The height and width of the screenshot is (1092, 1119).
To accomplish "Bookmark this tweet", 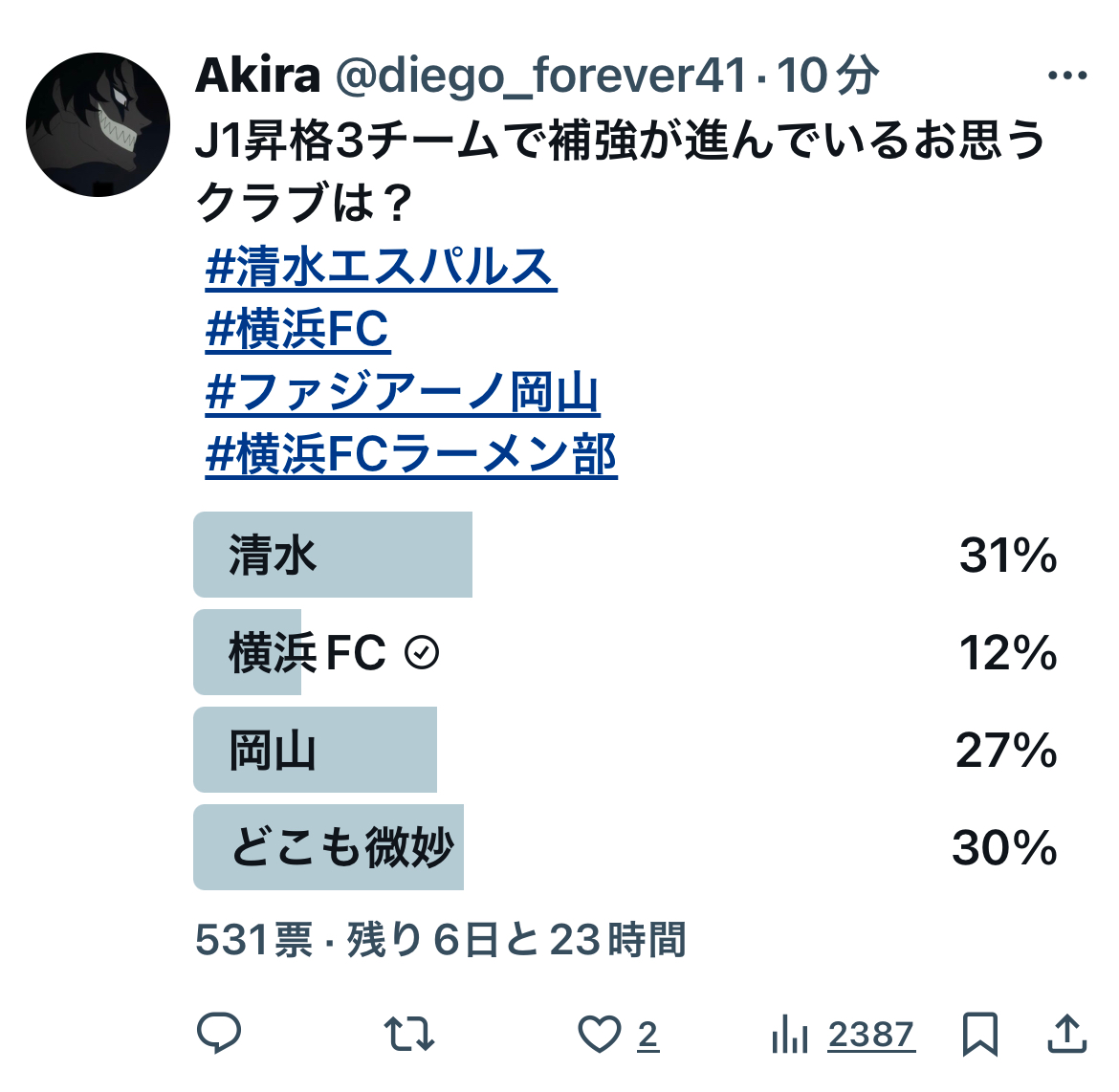I will point(979,1034).
